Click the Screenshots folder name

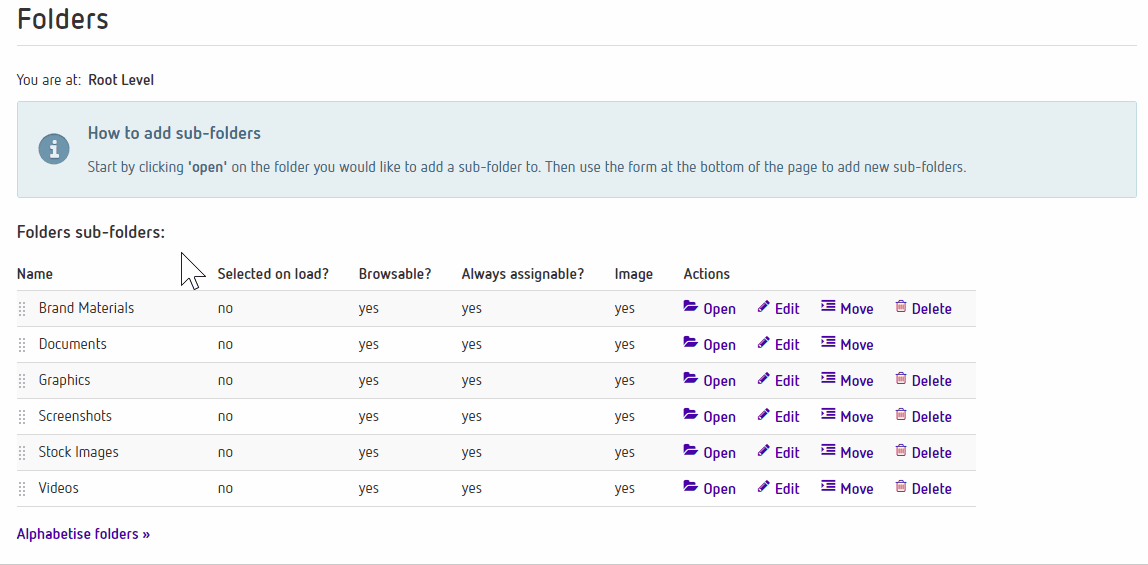tap(75, 416)
